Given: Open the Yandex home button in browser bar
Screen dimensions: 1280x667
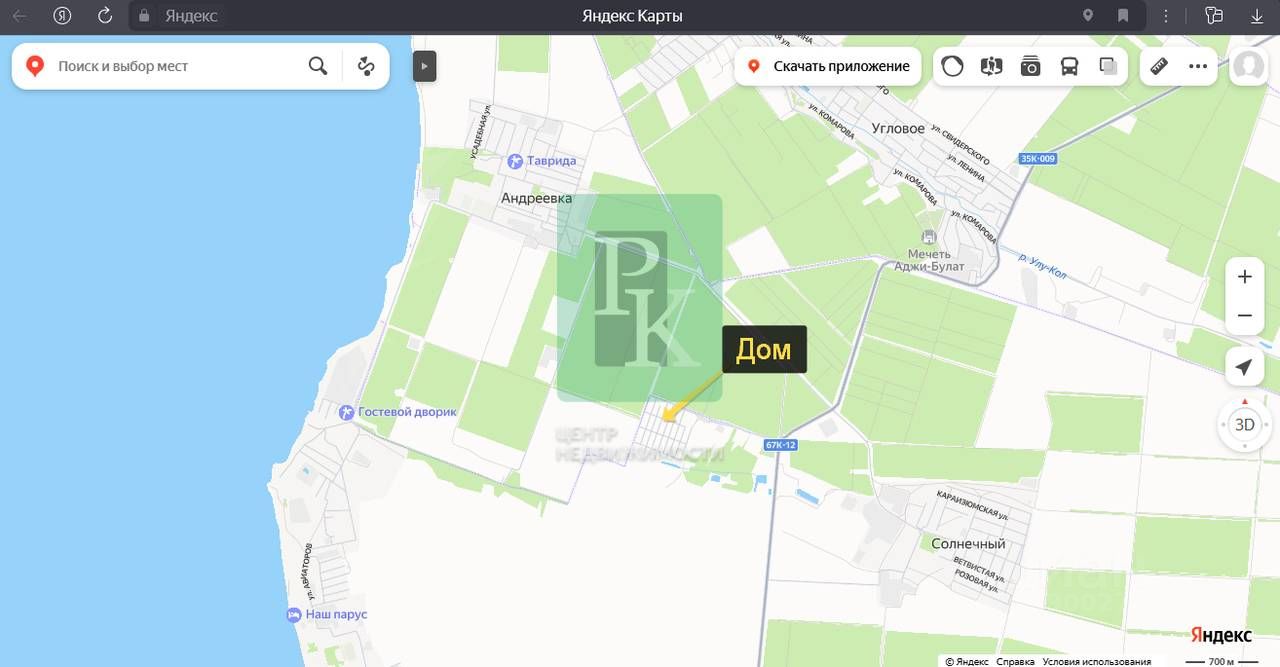Looking at the screenshot, I should (62, 16).
